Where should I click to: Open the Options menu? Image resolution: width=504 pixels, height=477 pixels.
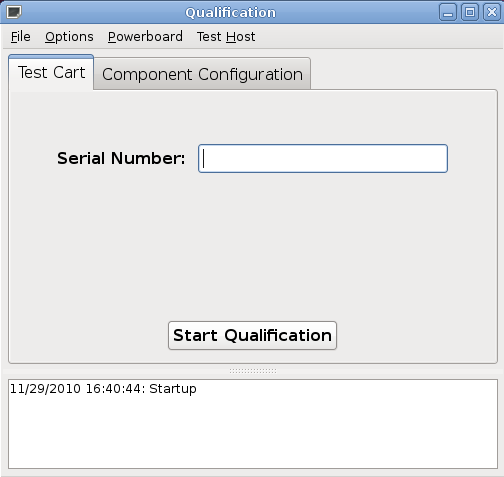coord(69,37)
